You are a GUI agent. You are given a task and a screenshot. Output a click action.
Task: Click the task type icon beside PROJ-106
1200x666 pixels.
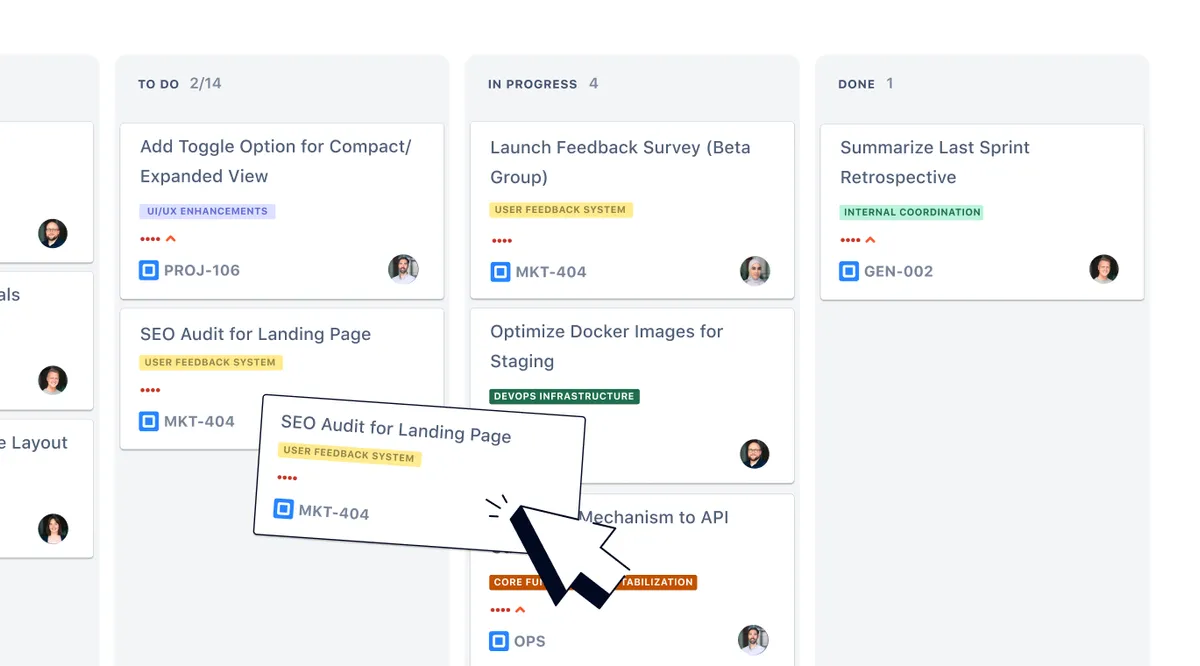click(149, 270)
